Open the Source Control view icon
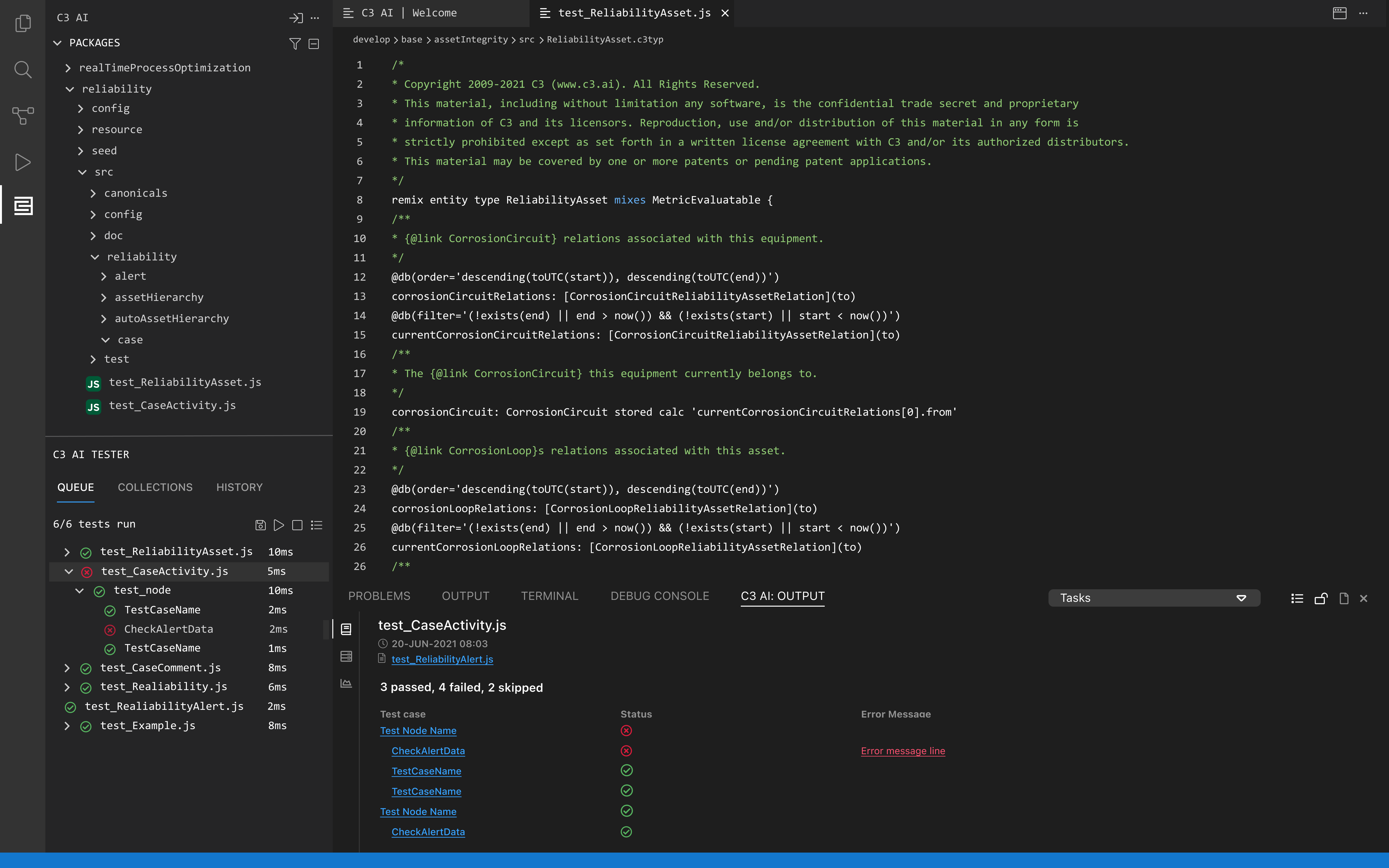Image resolution: width=1389 pixels, height=868 pixels. click(23, 115)
